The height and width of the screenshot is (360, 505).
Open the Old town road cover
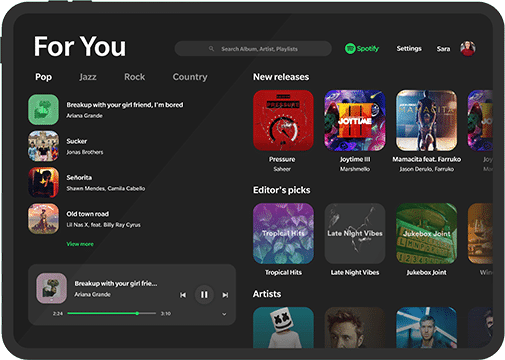43,219
